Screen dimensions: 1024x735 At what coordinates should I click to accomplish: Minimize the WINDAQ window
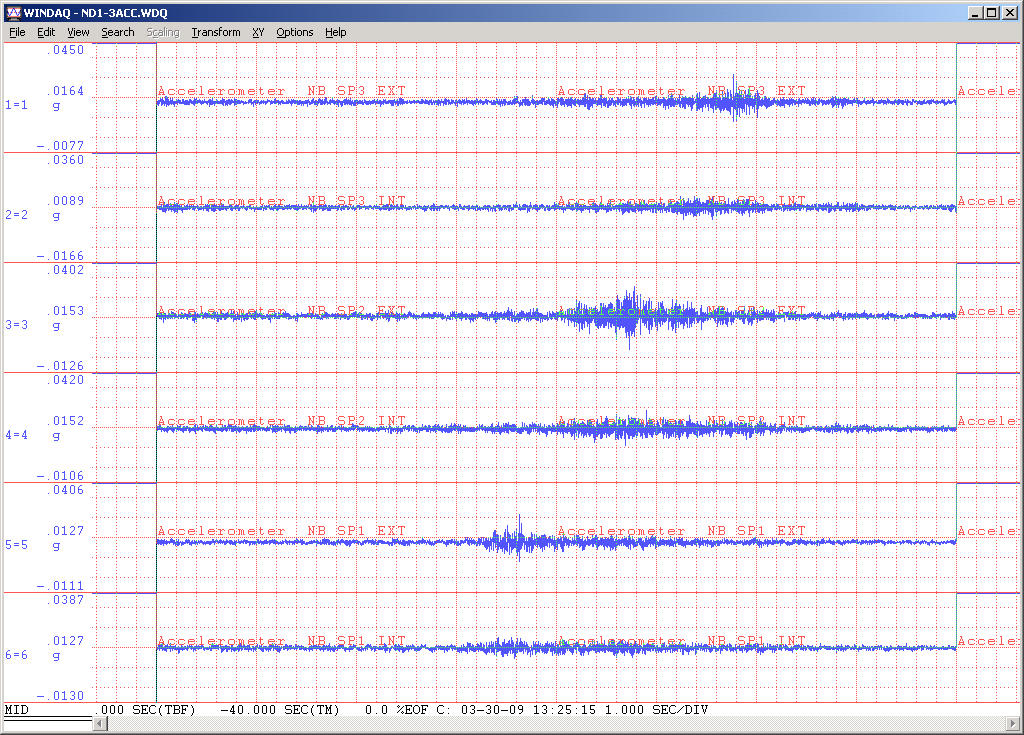click(x=975, y=12)
